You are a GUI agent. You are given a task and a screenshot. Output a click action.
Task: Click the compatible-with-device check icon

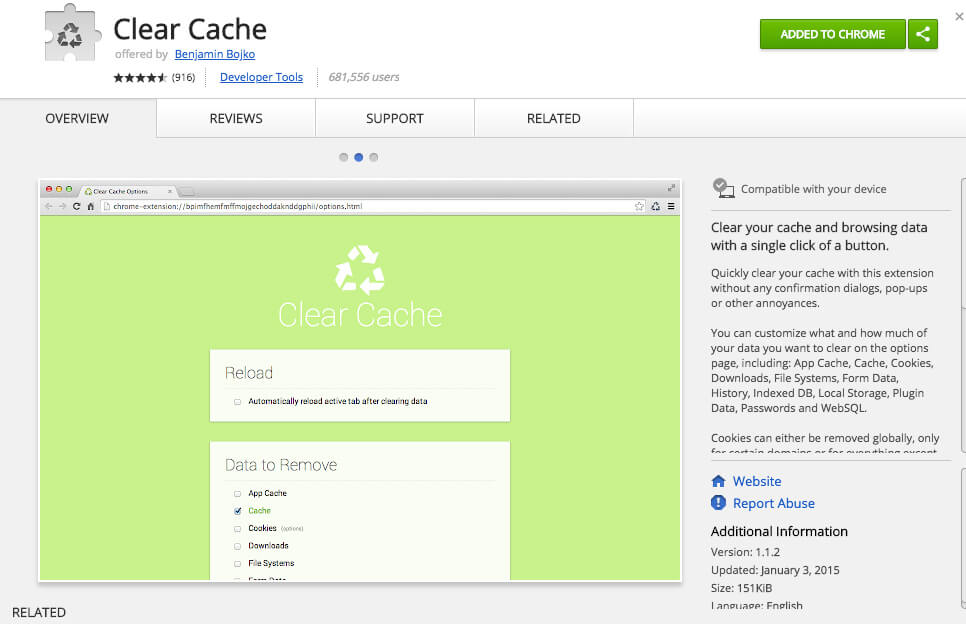[723, 188]
